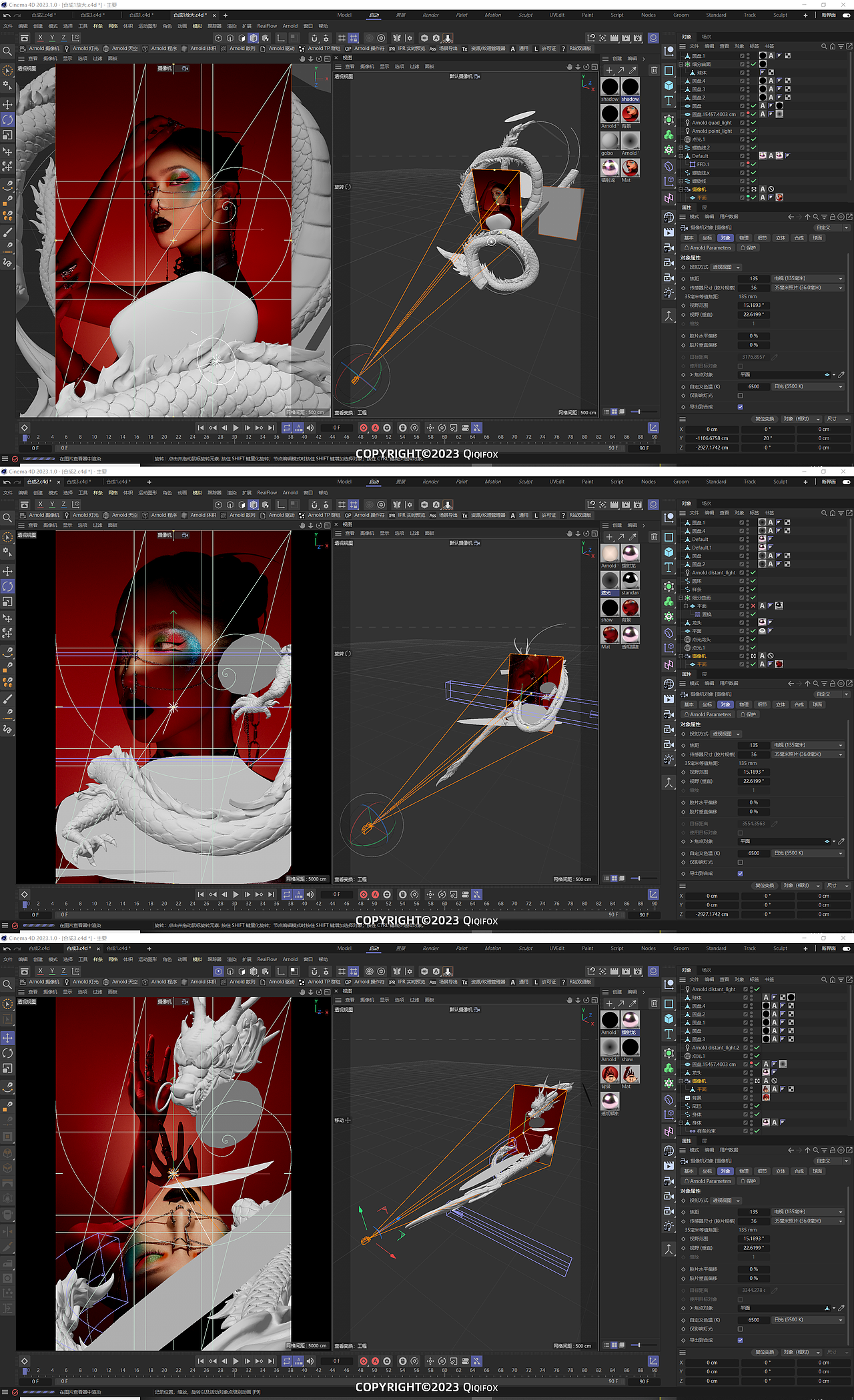This screenshot has width=854, height=1400.
Task: Click the object manager search icon in top window
Action: (824, 47)
